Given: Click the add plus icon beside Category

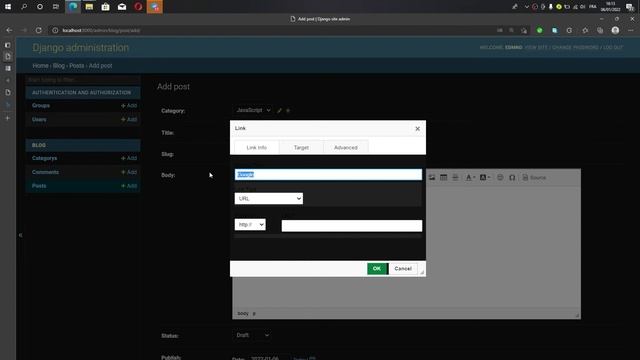Looking at the screenshot, I should (288, 111).
